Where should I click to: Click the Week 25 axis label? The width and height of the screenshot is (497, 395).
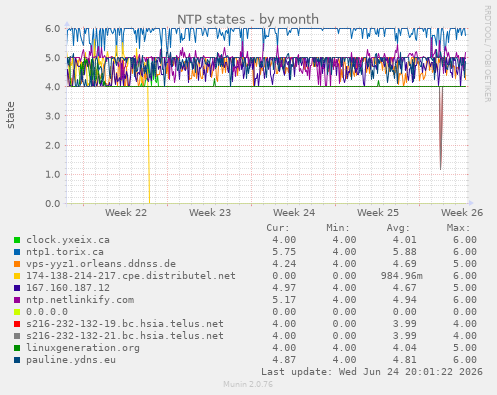click(x=378, y=213)
